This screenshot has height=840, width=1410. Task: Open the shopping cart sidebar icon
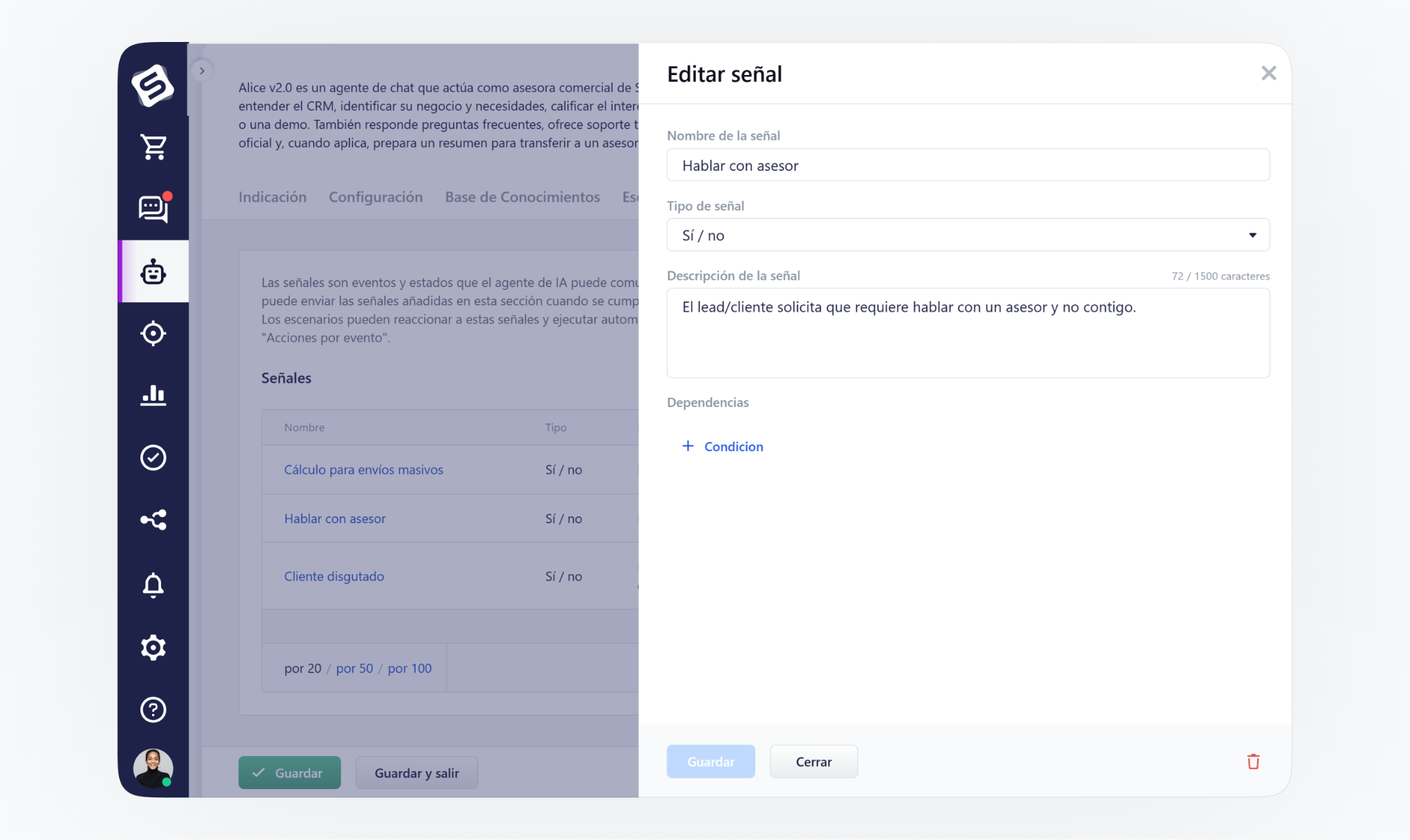click(x=153, y=147)
